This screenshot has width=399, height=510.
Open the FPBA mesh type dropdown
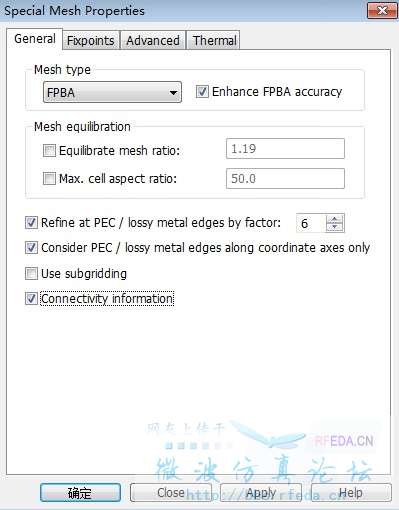click(x=112, y=92)
